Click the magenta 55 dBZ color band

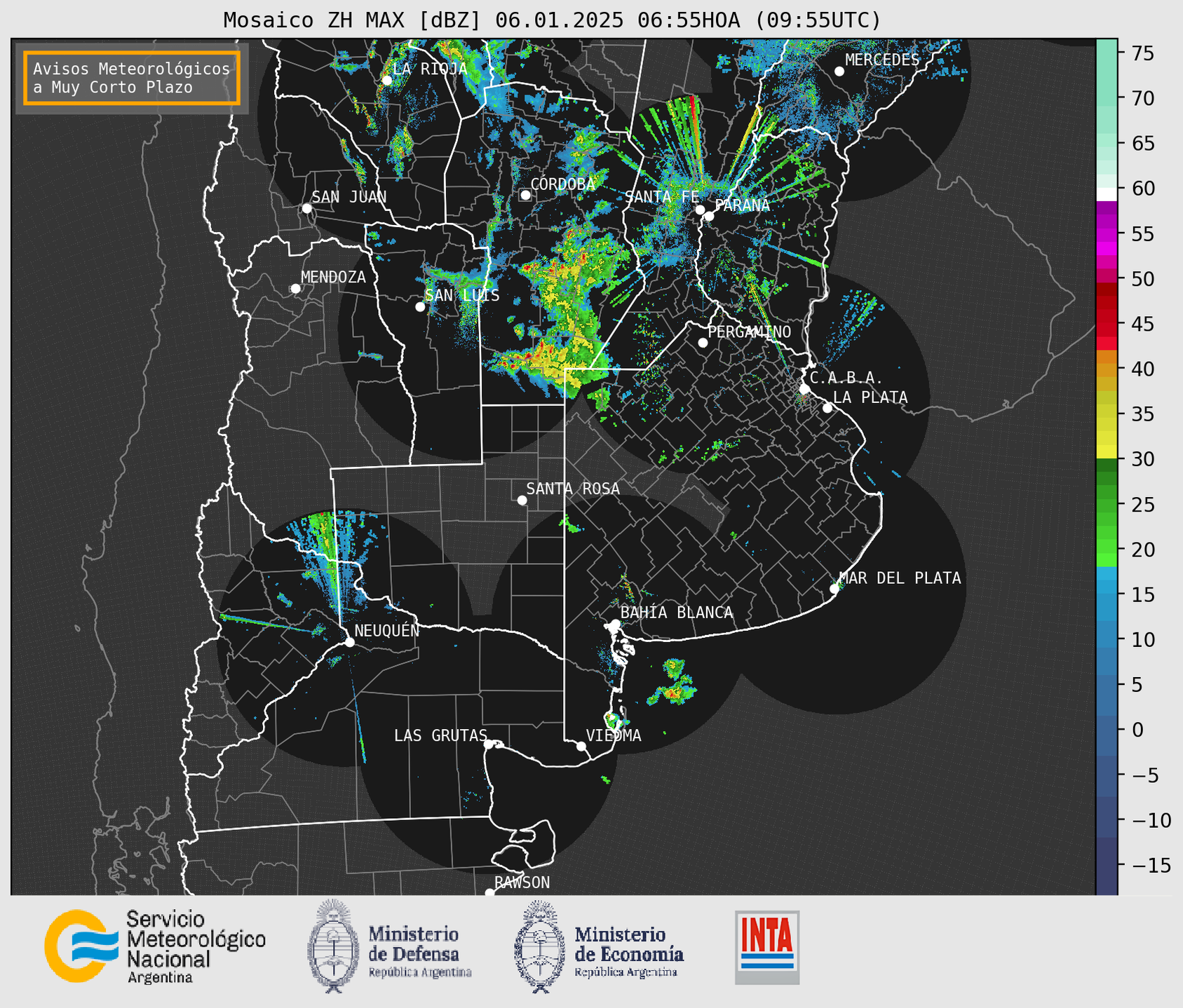tap(1107, 233)
